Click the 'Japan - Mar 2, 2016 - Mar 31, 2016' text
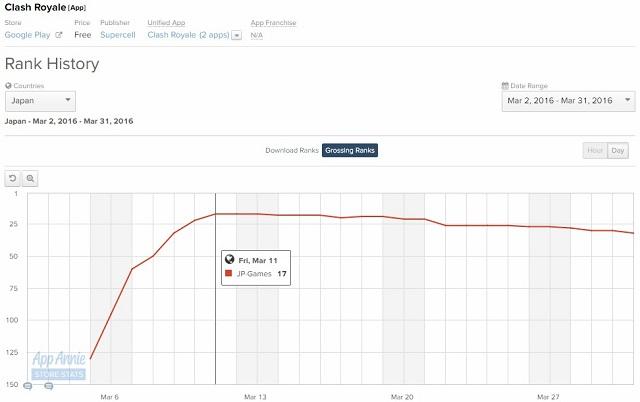 coord(69,121)
